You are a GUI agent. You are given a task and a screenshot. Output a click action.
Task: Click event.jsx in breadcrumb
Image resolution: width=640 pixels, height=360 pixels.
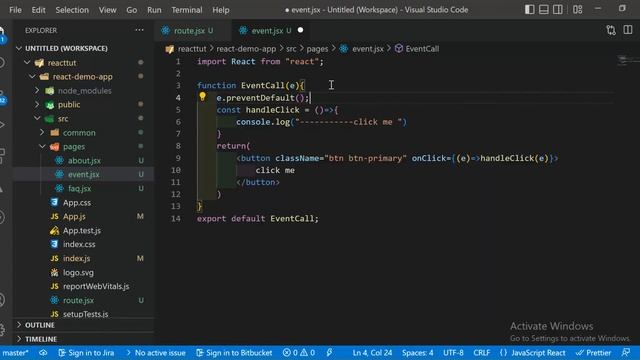[368, 49]
